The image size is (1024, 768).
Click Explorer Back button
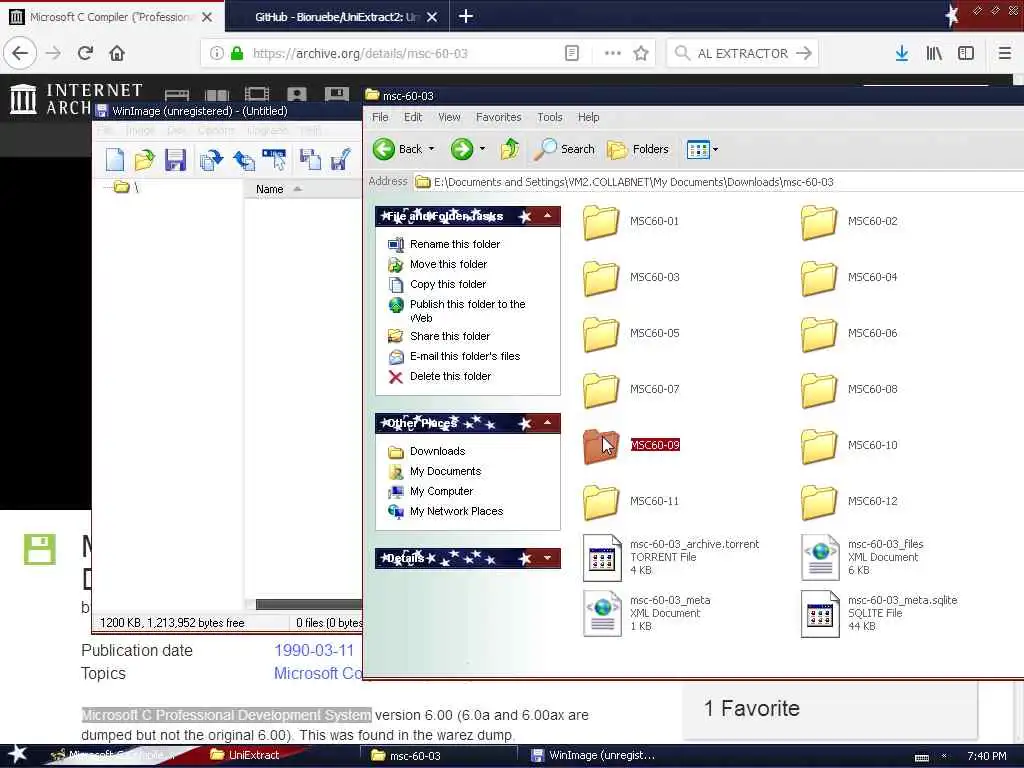(398, 150)
